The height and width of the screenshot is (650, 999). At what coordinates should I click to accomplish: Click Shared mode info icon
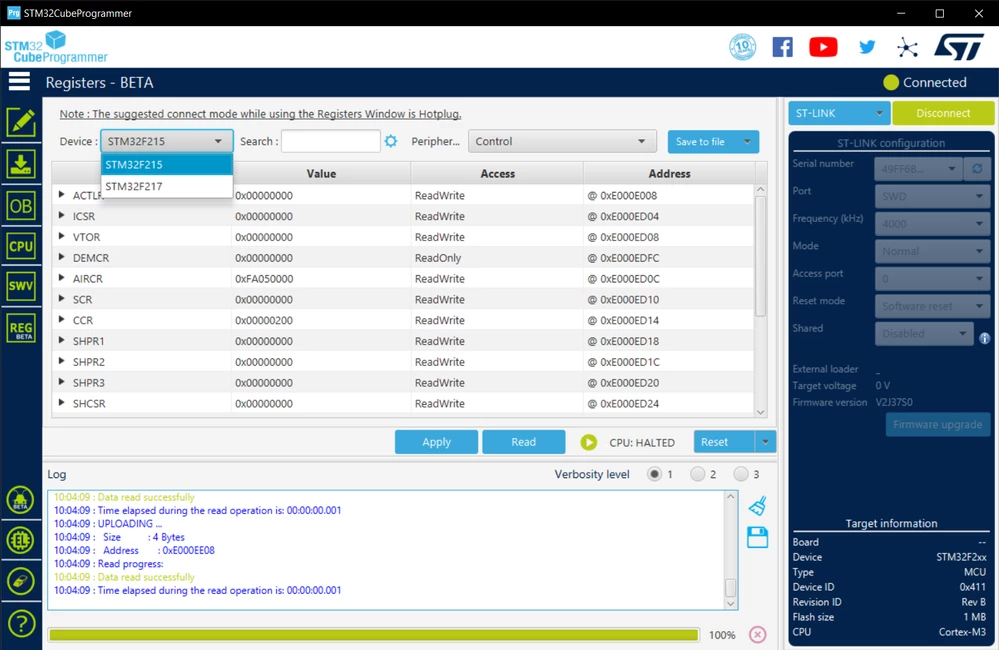pos(984,338)
